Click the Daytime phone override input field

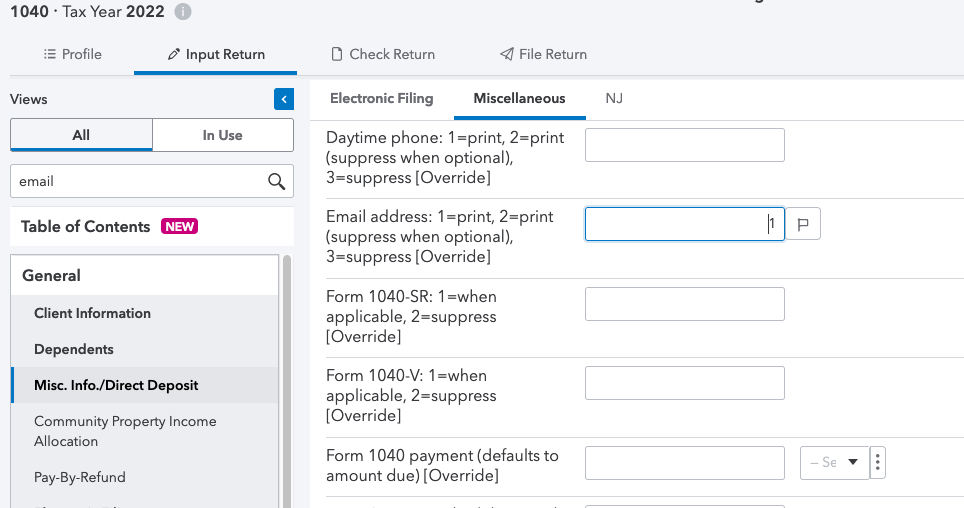click(x=684, y=145)
